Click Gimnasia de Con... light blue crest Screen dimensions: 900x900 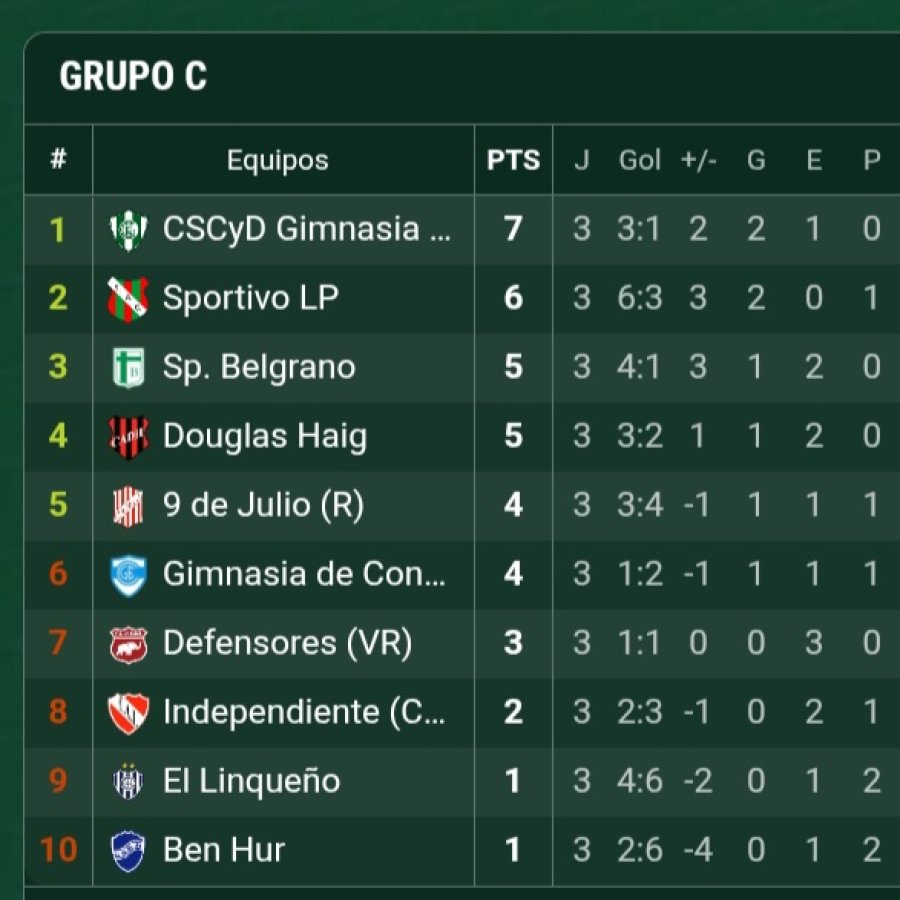tap(128, 574)
